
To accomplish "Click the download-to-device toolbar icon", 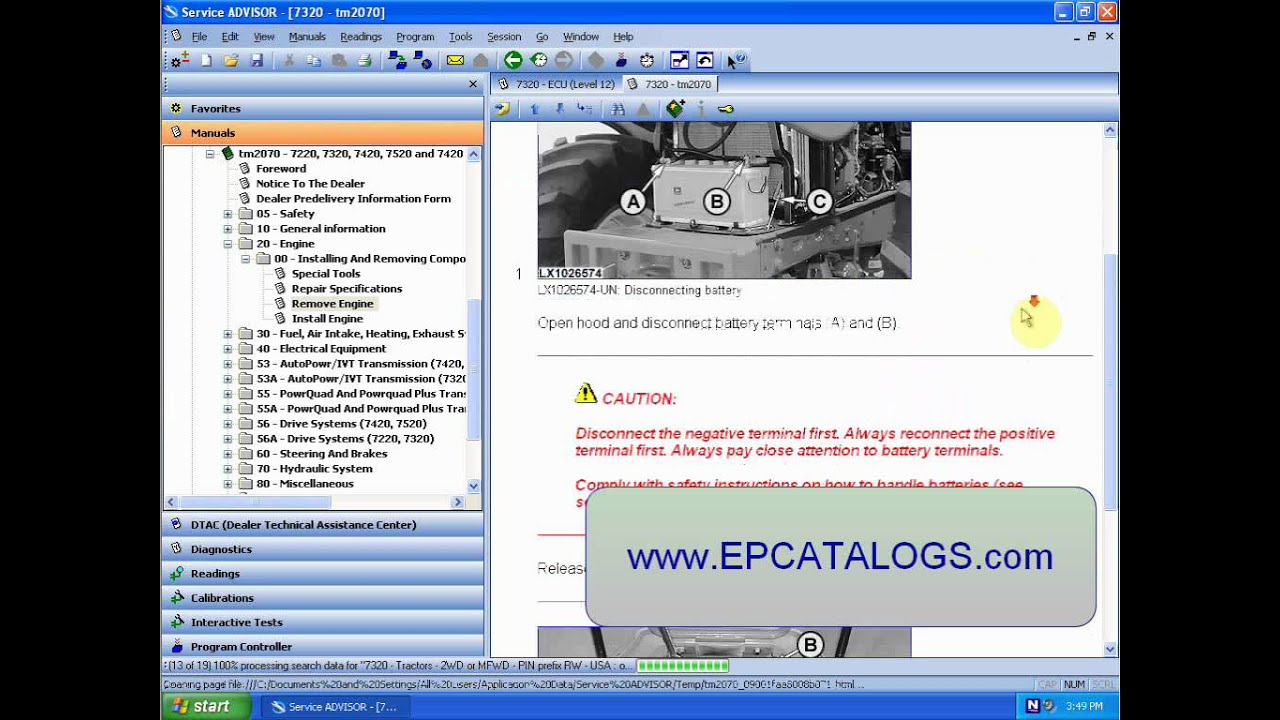I will [621, 61].
